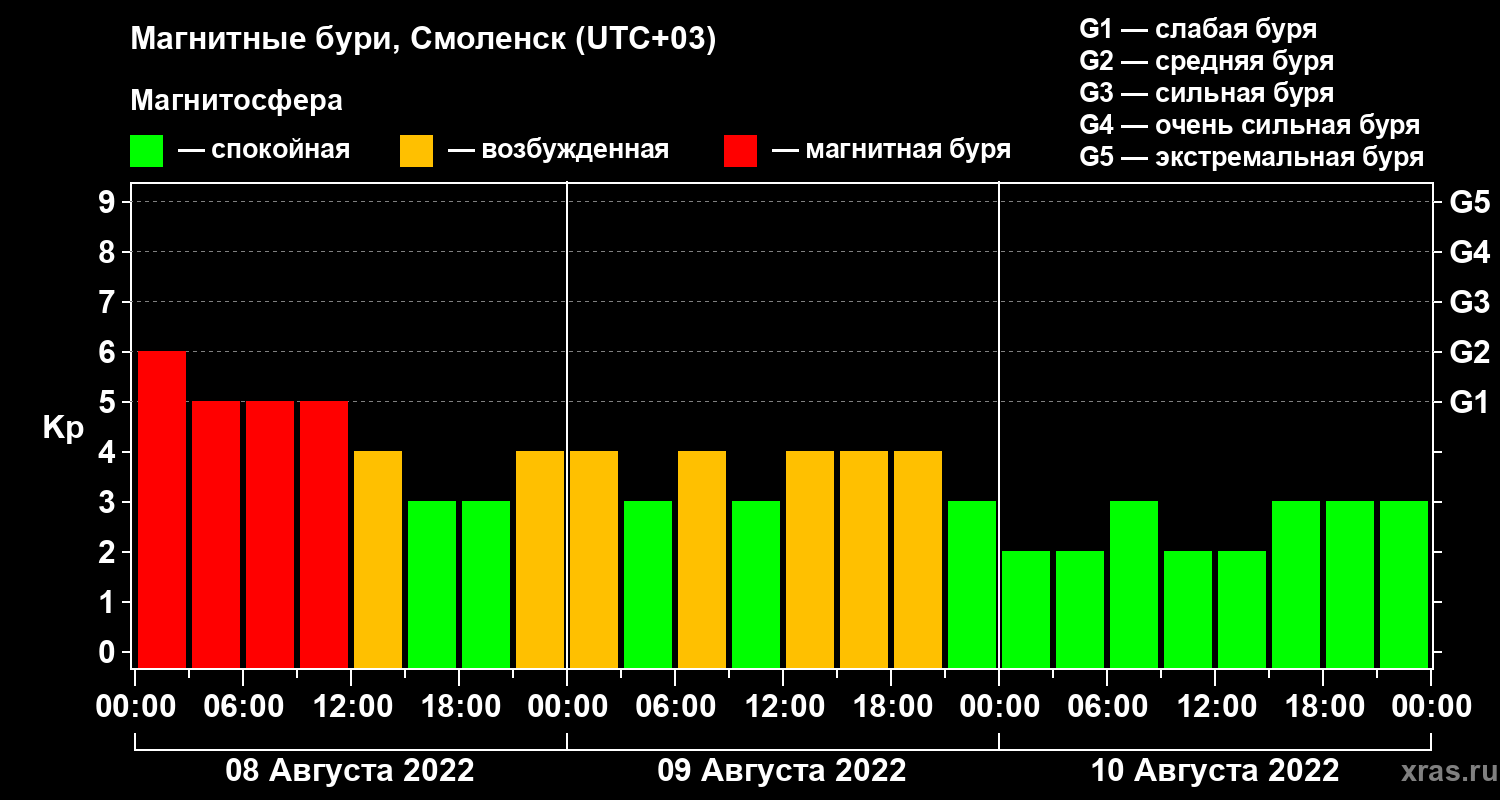
Task: Click the 18:00 time label for 10 Августа
Action: tap(1323, 707)
